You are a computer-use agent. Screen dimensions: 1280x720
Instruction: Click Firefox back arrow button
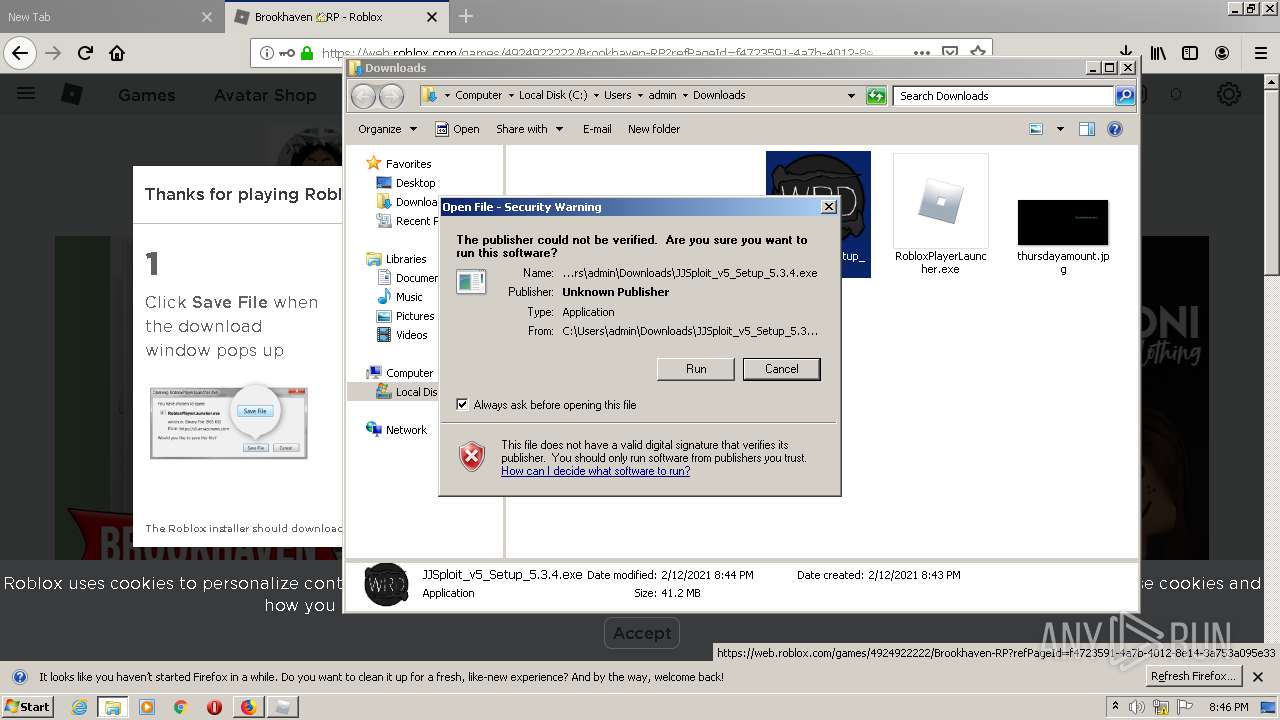(x=20, y=53)
